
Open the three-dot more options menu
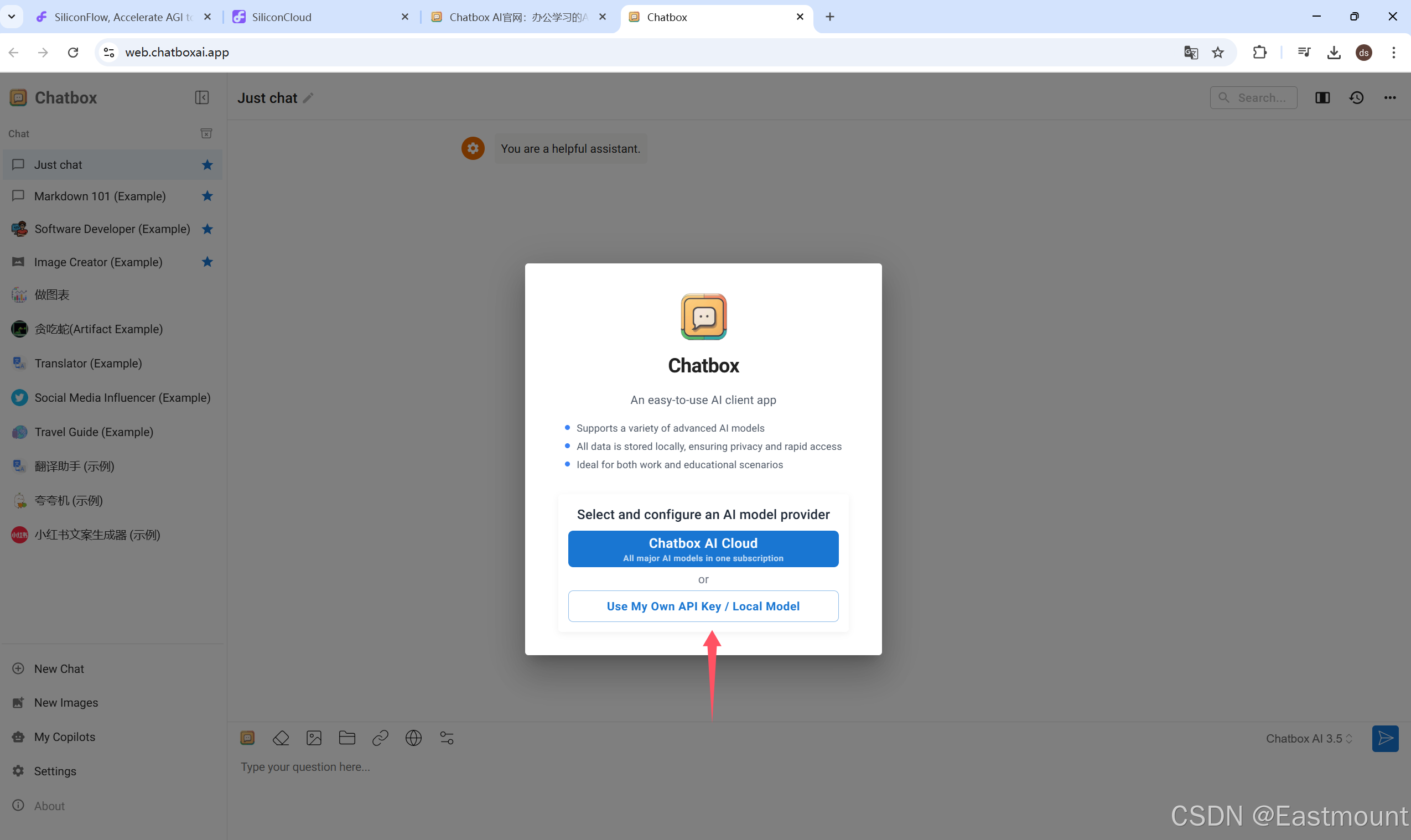tap(1390, 98)
